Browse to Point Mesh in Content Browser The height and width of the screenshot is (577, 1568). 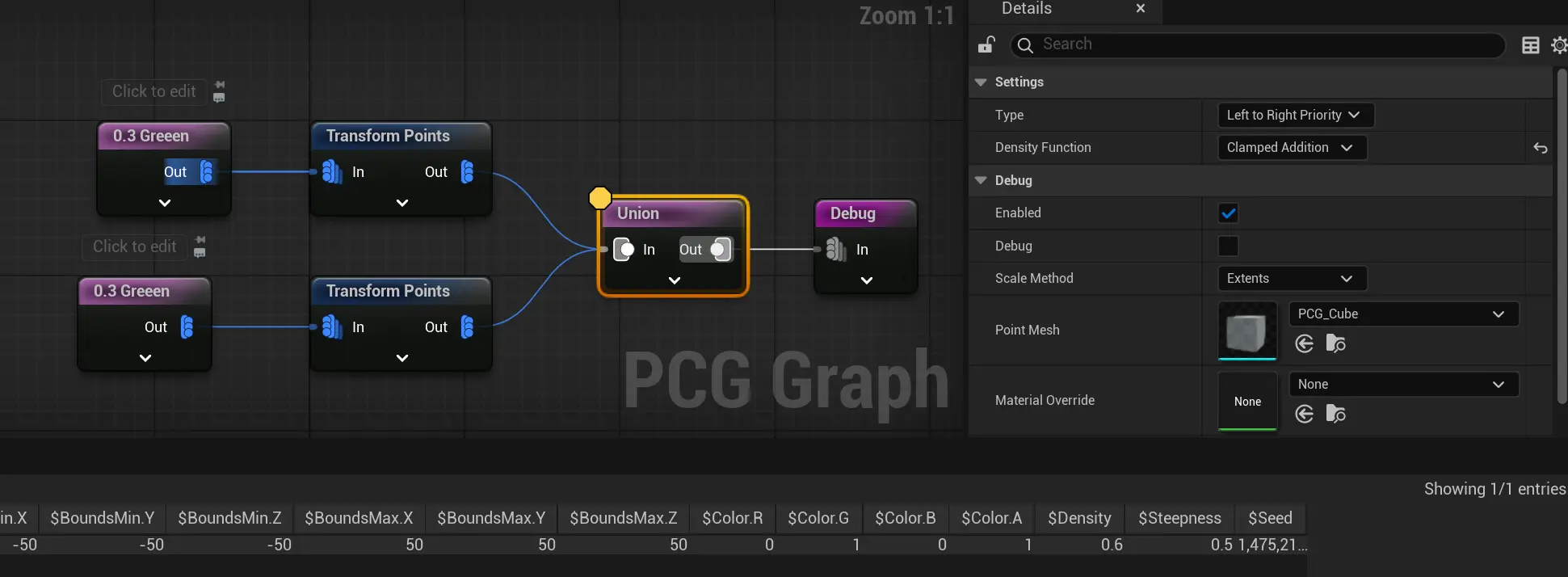click(x=1335, y=344)
